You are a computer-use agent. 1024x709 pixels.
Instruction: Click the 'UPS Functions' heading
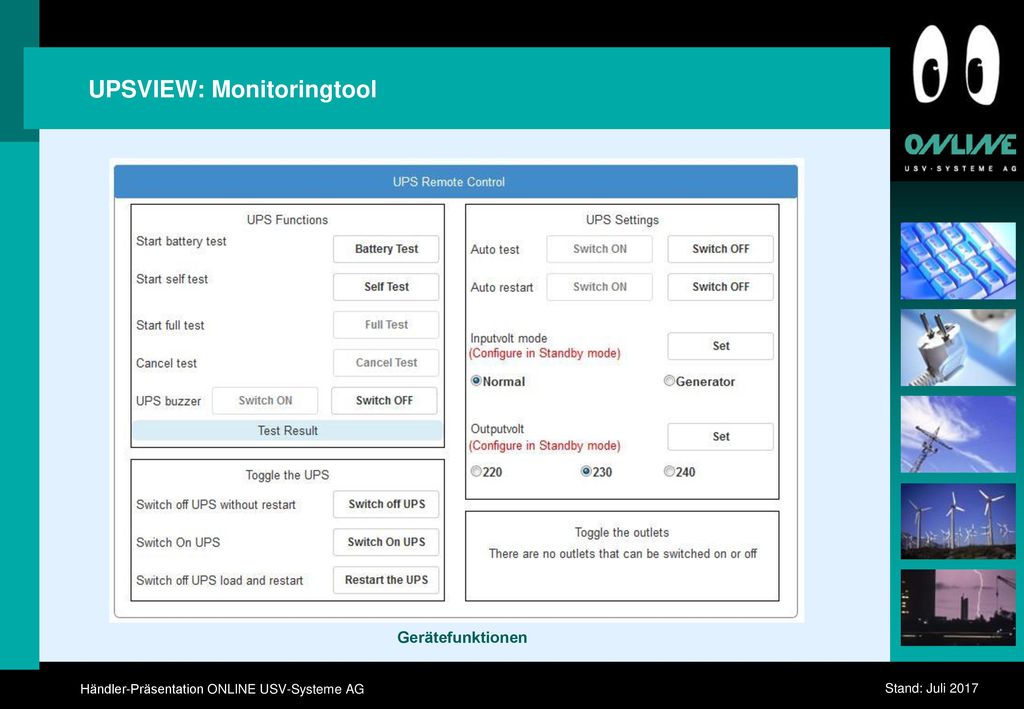tap(287, 220)
